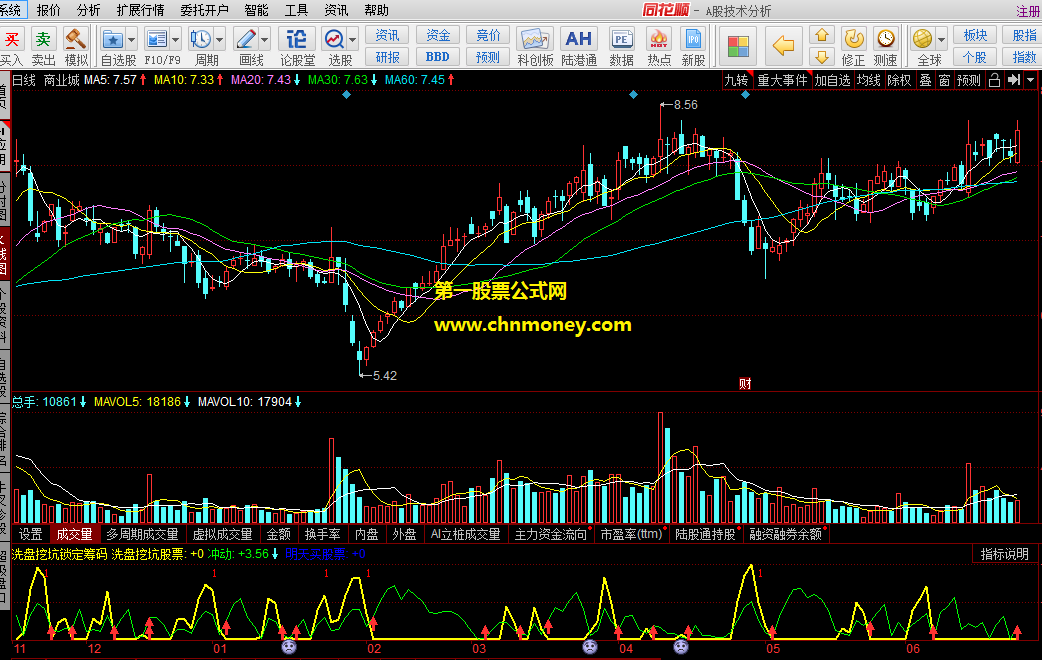Image resolution: width=1042 pixels, height=660 pixels.
Task: Click the four-color grid layout icon
Action: coord(738,47)
